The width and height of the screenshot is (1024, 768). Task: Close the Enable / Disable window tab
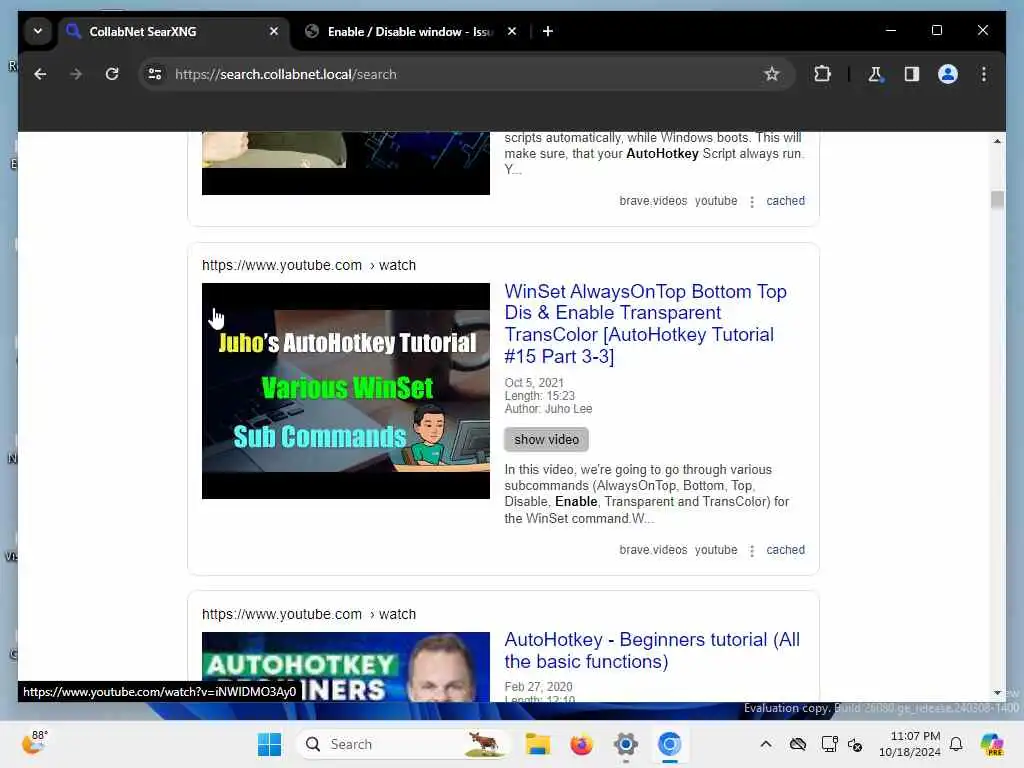click(512, 31)
